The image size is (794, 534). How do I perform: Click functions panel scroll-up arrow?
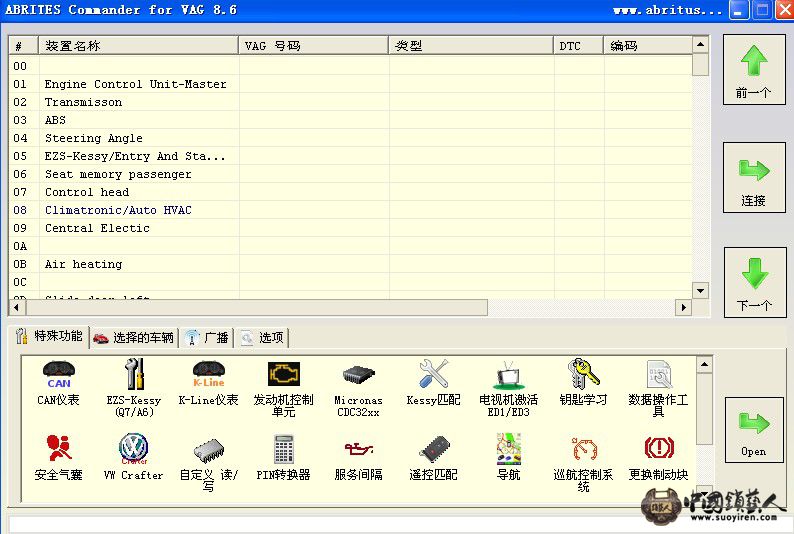pos(704,364)
